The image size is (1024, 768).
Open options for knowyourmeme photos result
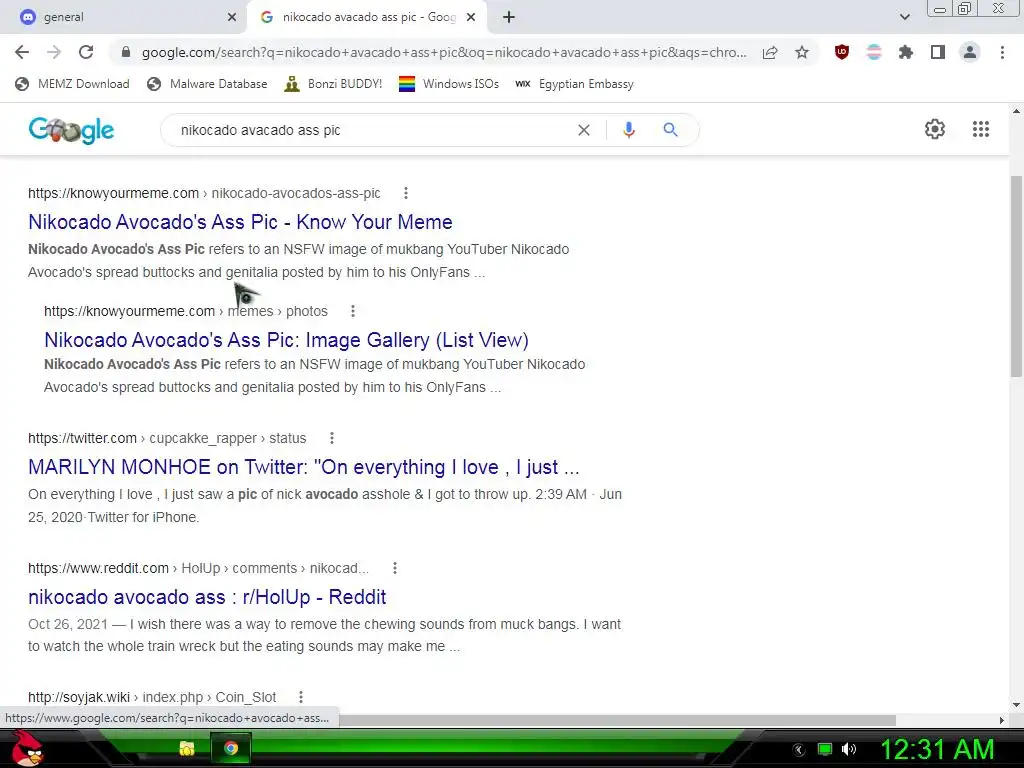click(353, 312)
